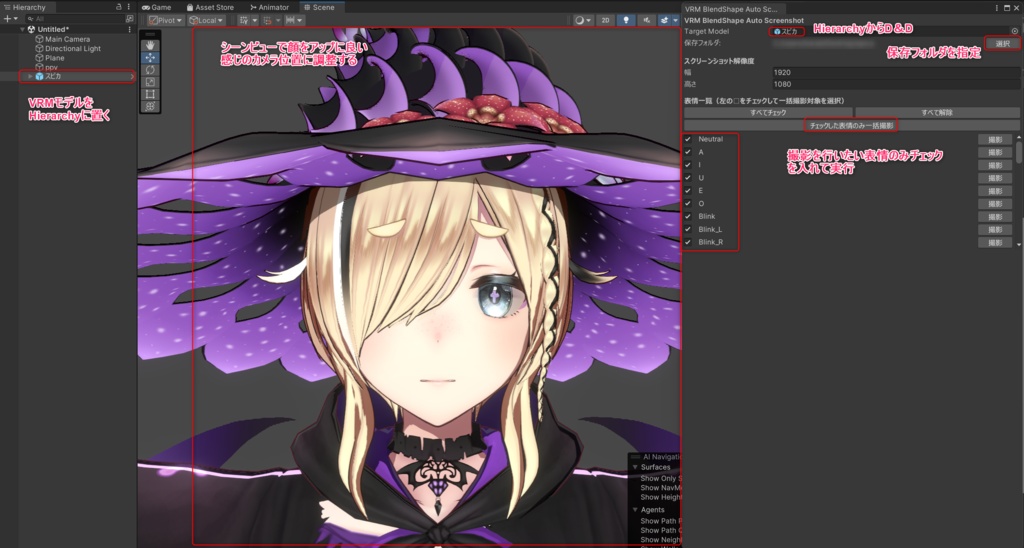Click the Hierarchy lock icon
The height and width of the screenshot is (548, 1024).
pyautogui.click(x=118, y=7)
